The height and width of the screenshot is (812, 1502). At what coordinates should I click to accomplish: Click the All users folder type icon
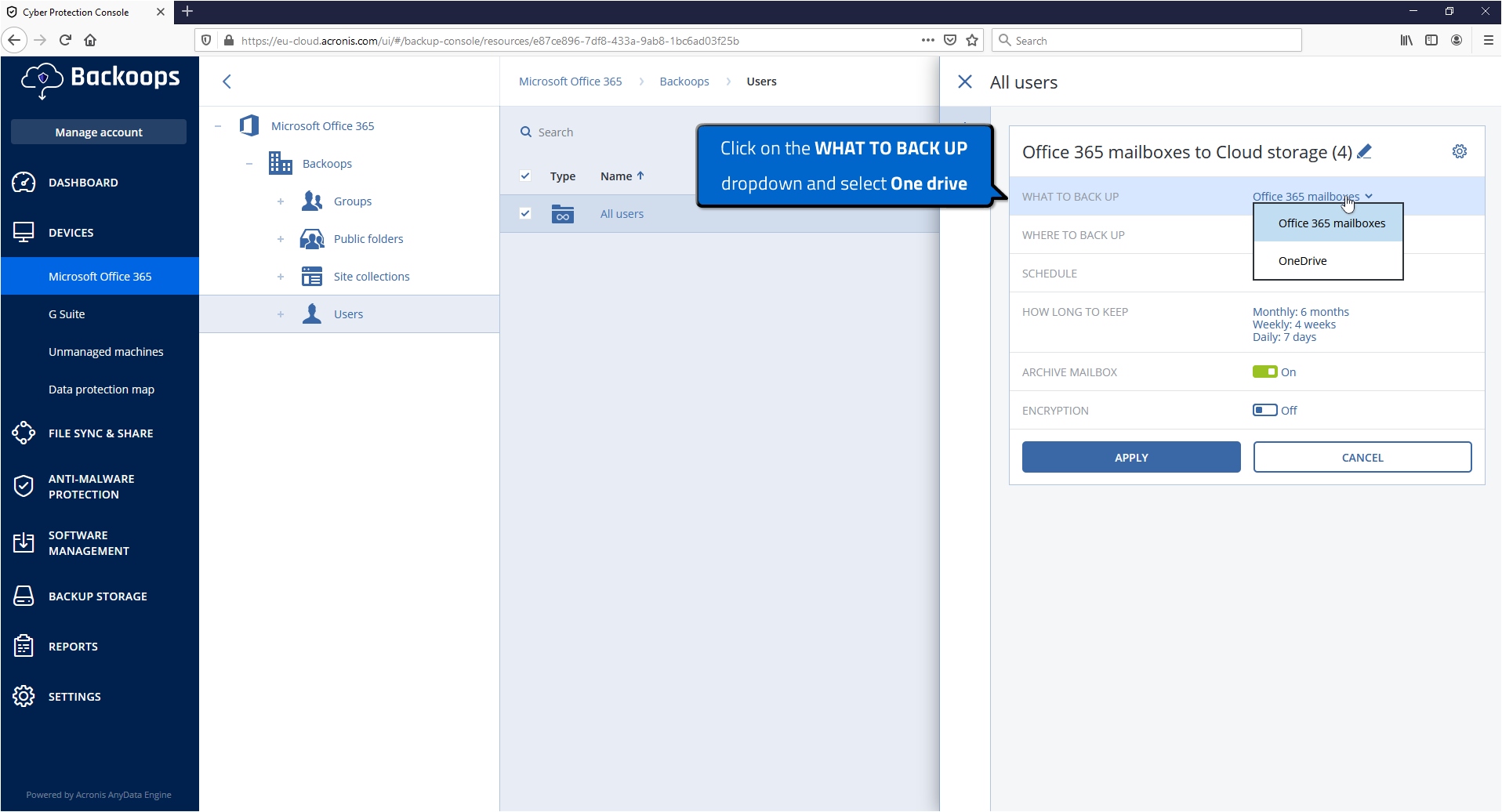563,214
